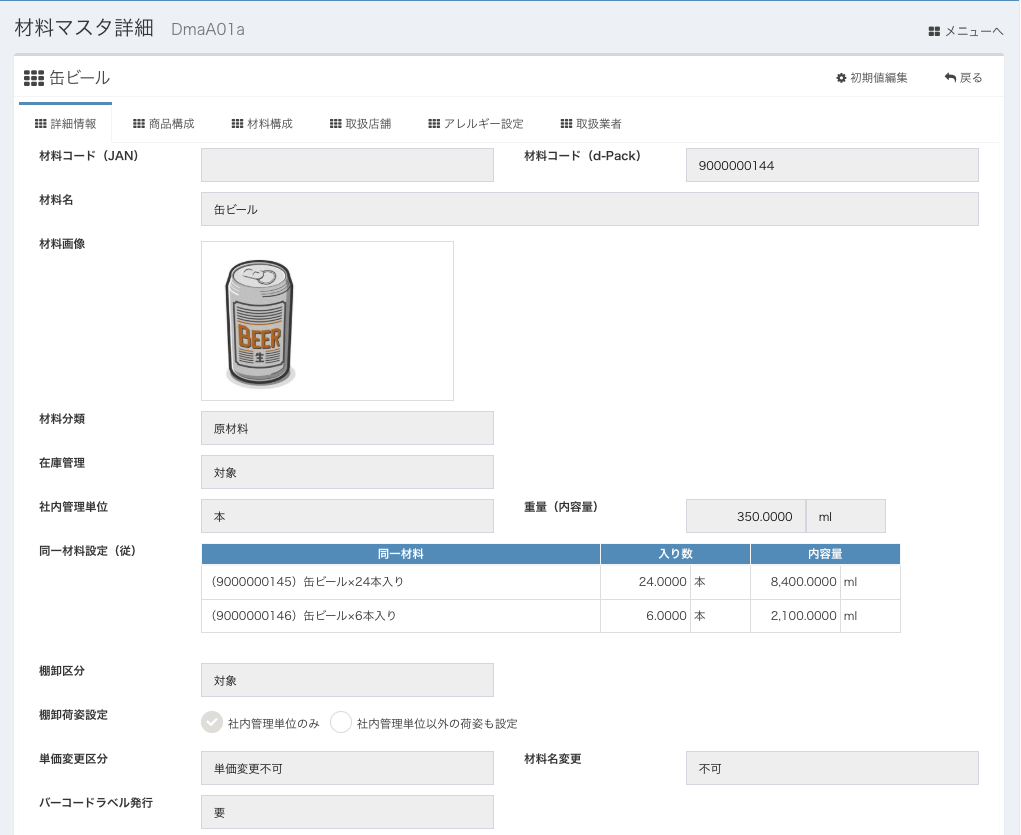Open the 商品構成 tab

tap(163, 124)
